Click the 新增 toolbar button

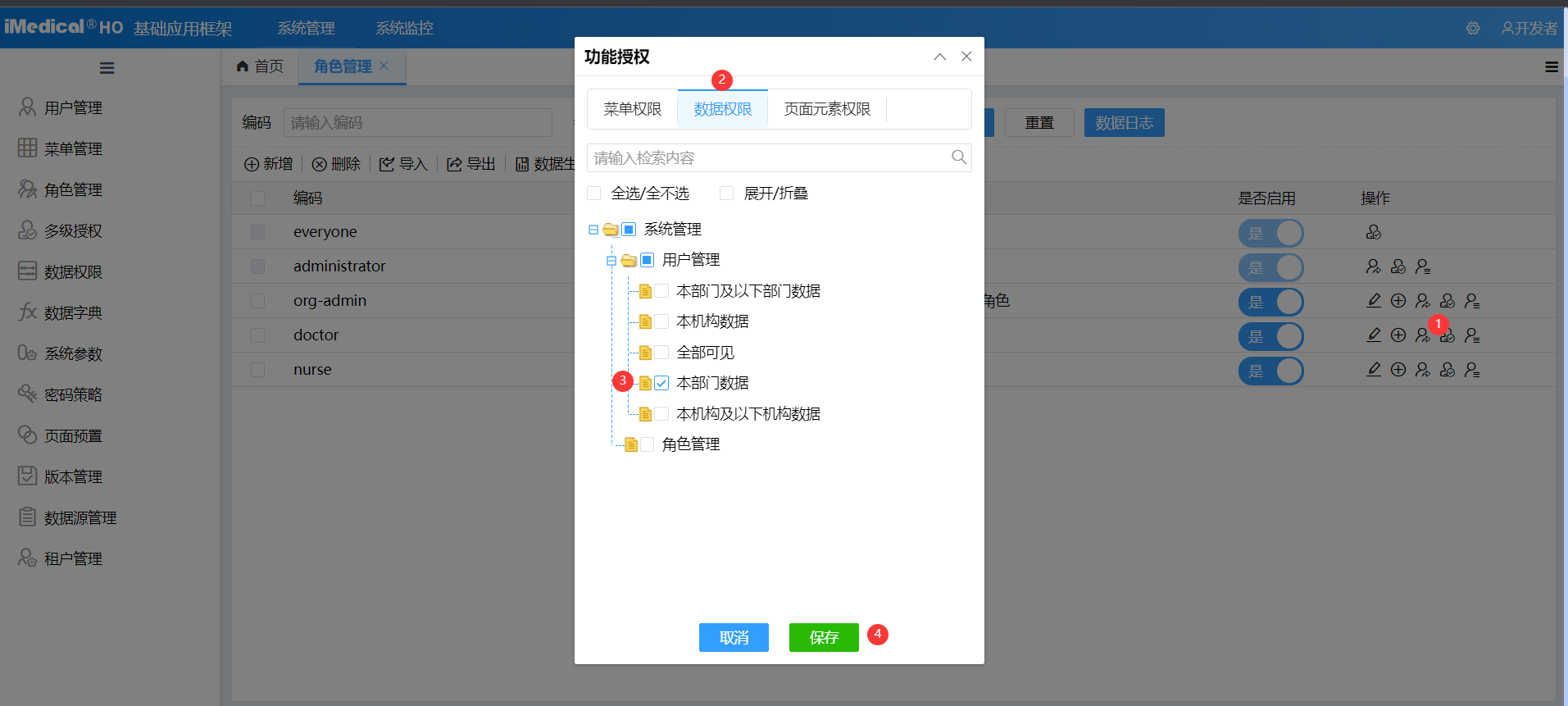(269, 164)
